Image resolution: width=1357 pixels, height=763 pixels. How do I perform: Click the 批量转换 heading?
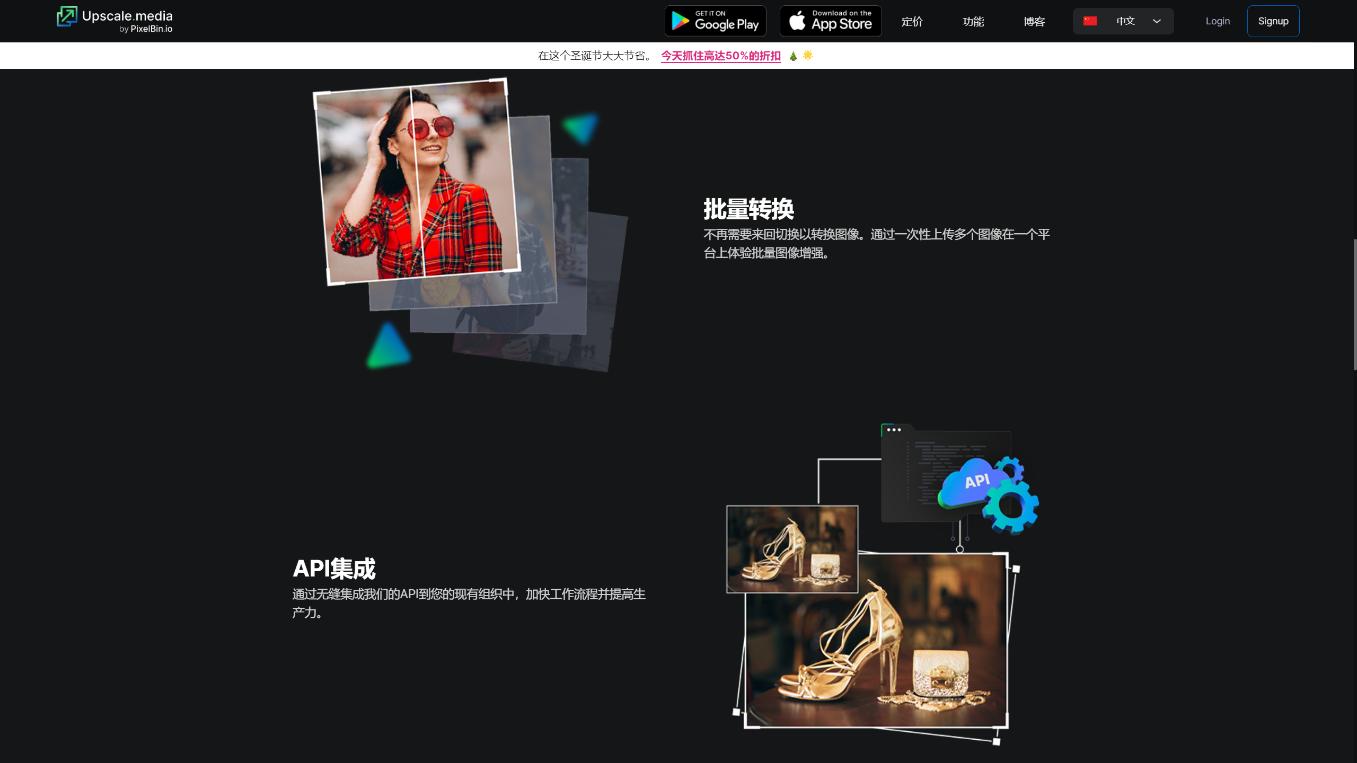click(x=749, y=209)
